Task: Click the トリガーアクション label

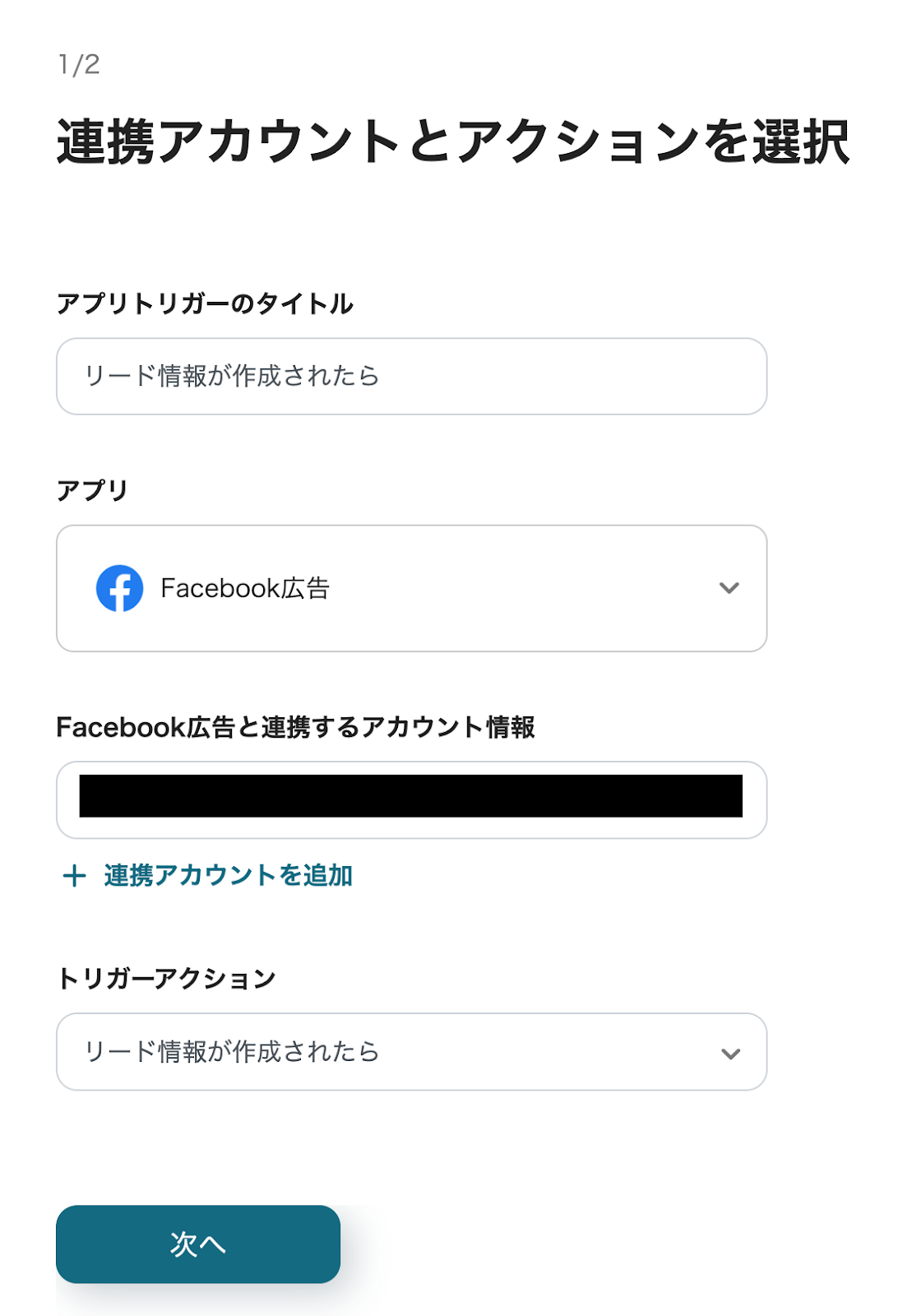Action: pos(166,979)
